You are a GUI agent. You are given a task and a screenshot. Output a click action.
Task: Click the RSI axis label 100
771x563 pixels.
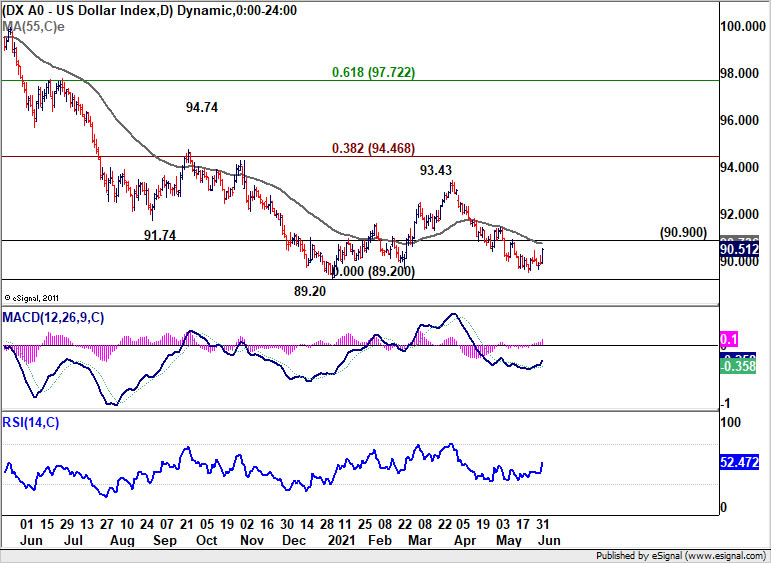(x=730, y=422)
